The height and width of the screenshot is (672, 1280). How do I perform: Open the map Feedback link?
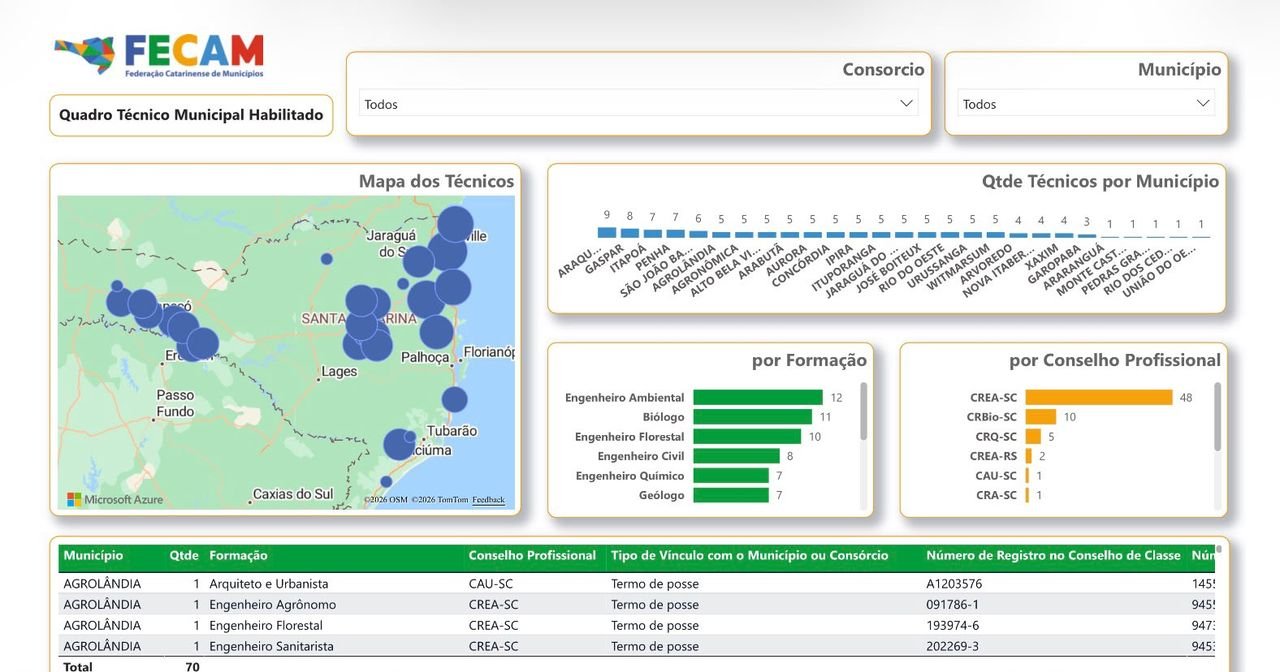click(488, 500)
